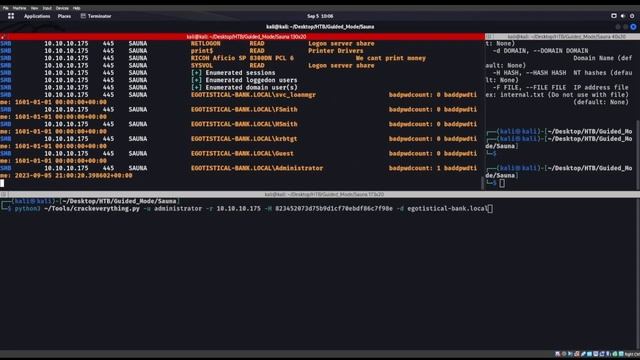Click the print$ share name
Screen dimensions: 640x360
[202, 51]
